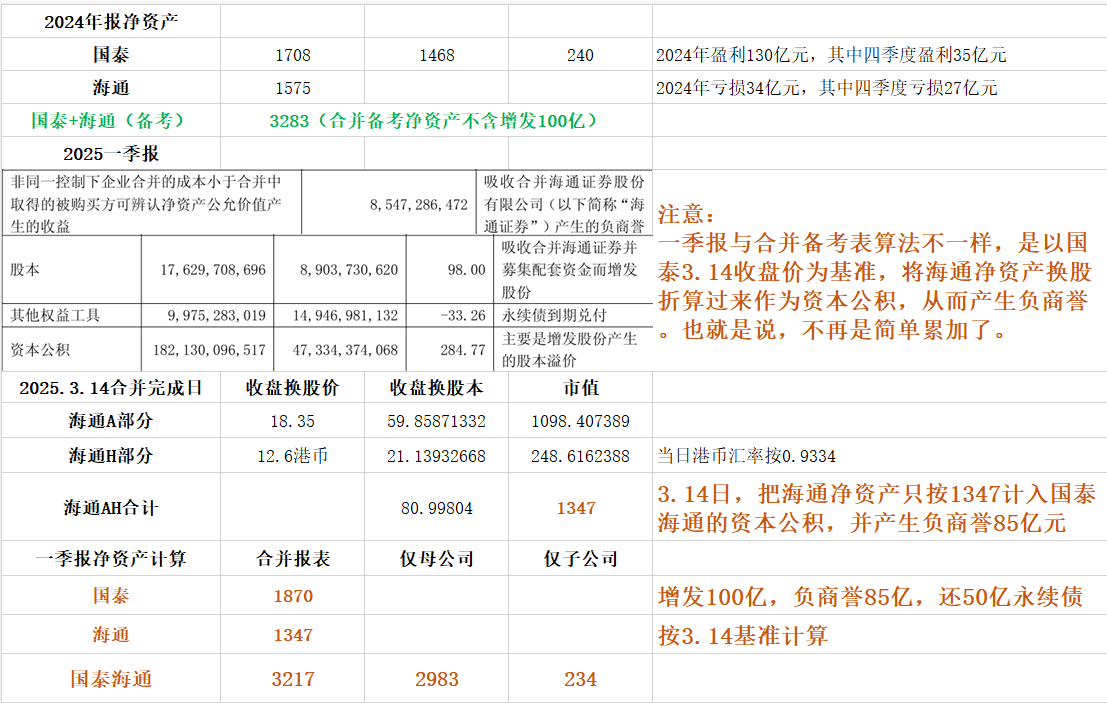Select the row label "其他权益工具"

(x=54, y=316)
